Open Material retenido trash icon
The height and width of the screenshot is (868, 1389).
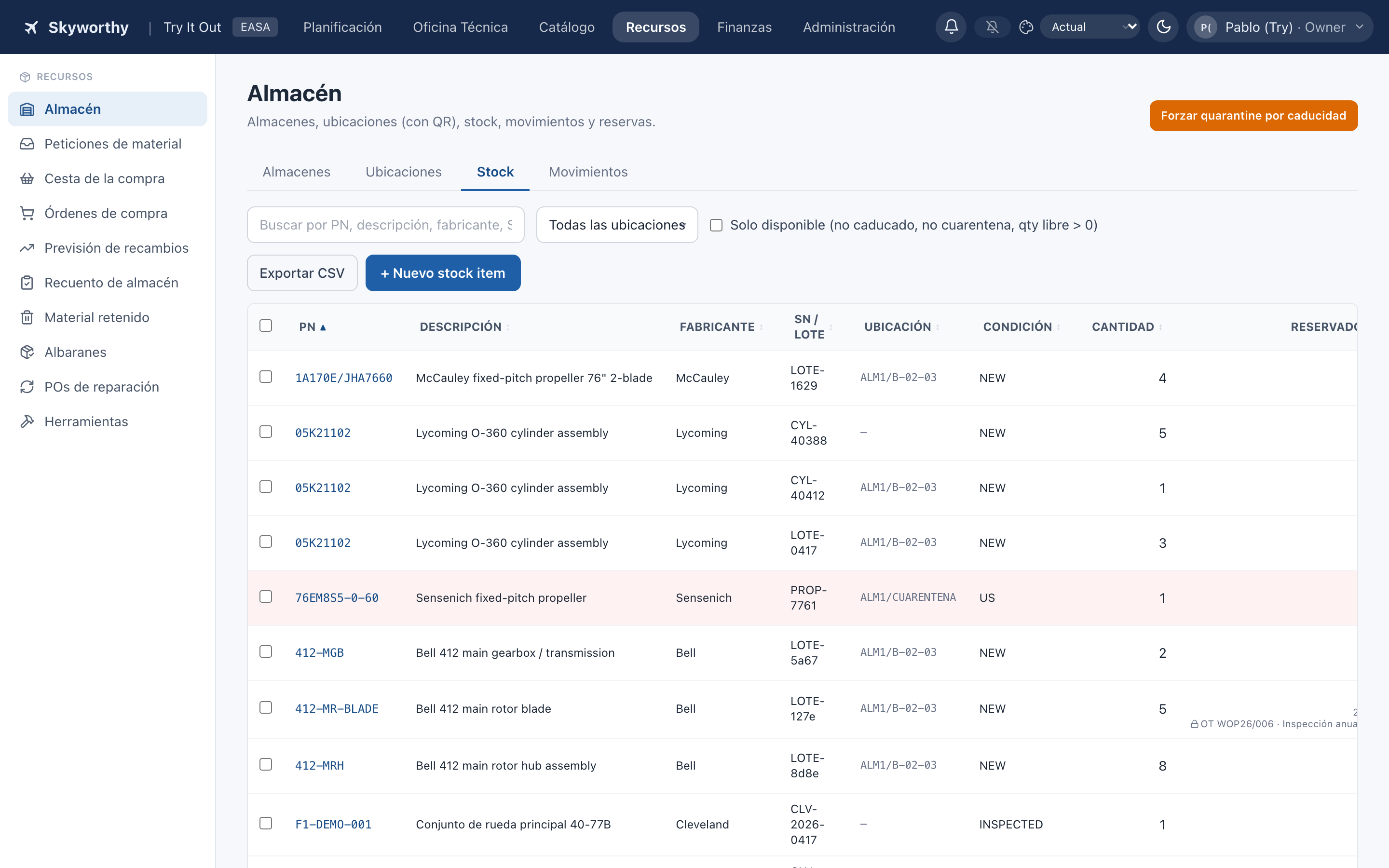pyautogui.click(x=27, y=317)
